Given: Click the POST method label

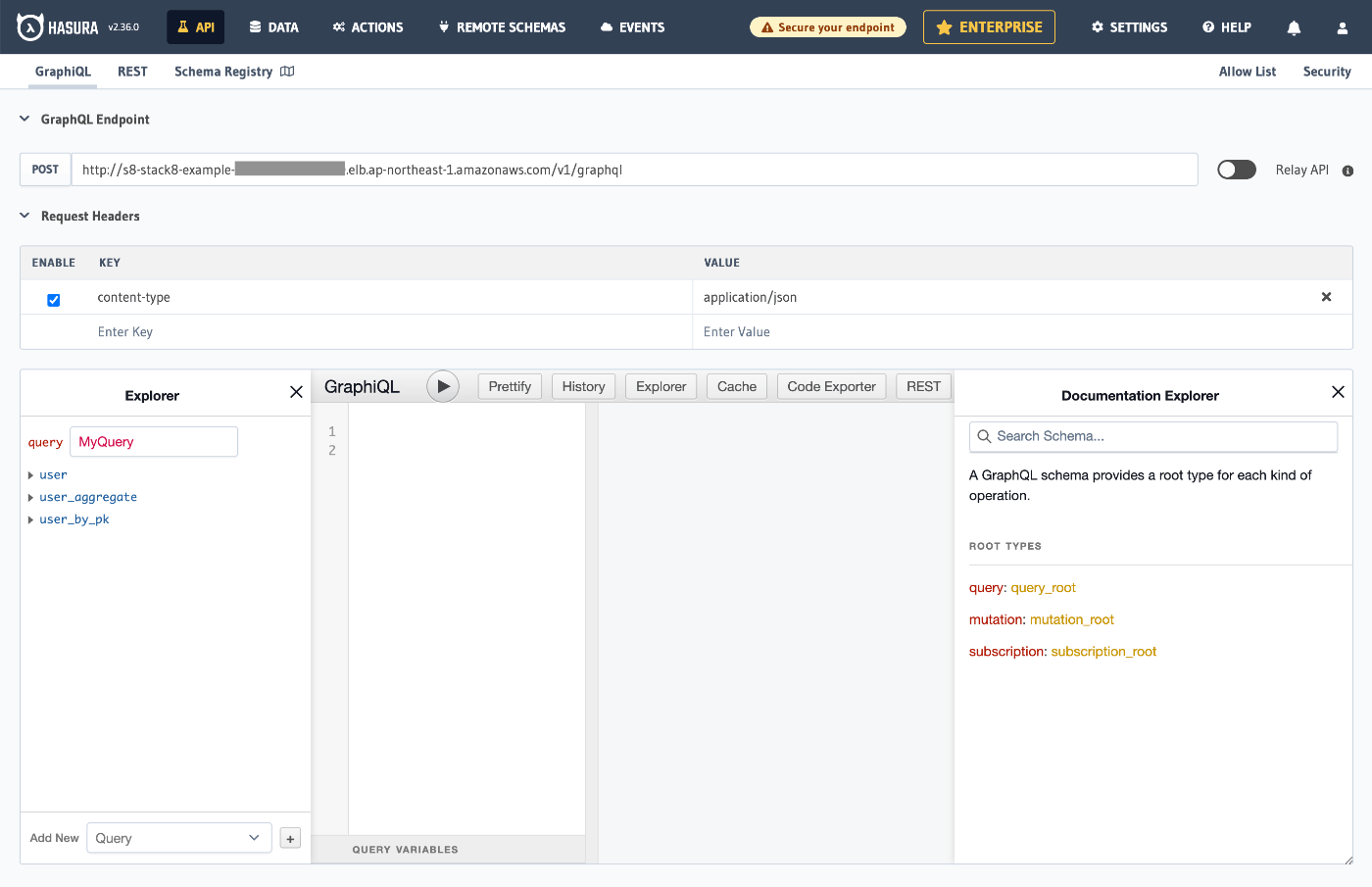Looking at the screenshot, I should tap(45, 170).
